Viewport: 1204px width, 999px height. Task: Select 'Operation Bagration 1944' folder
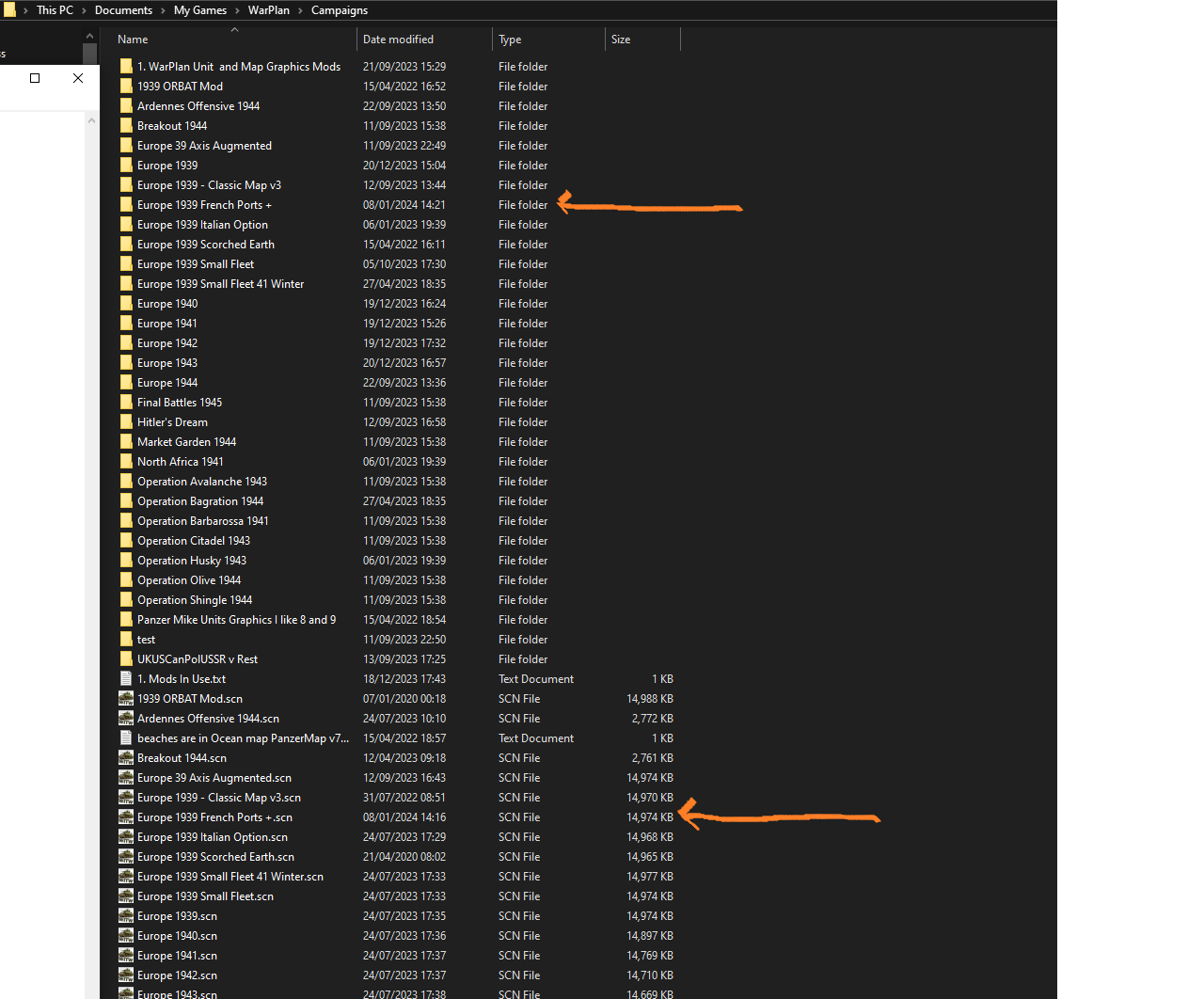pos(200,500)
